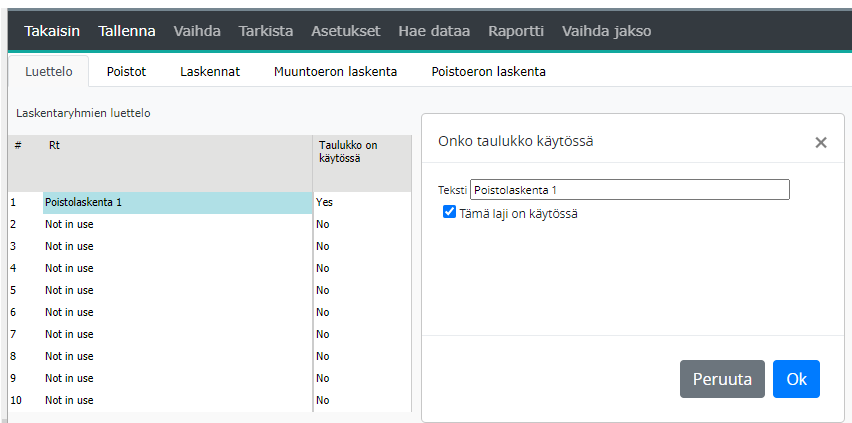The image size is (852, 423).
Task: Click the Teksti input field
Action: pyautogui.click(x=629, y=189)
